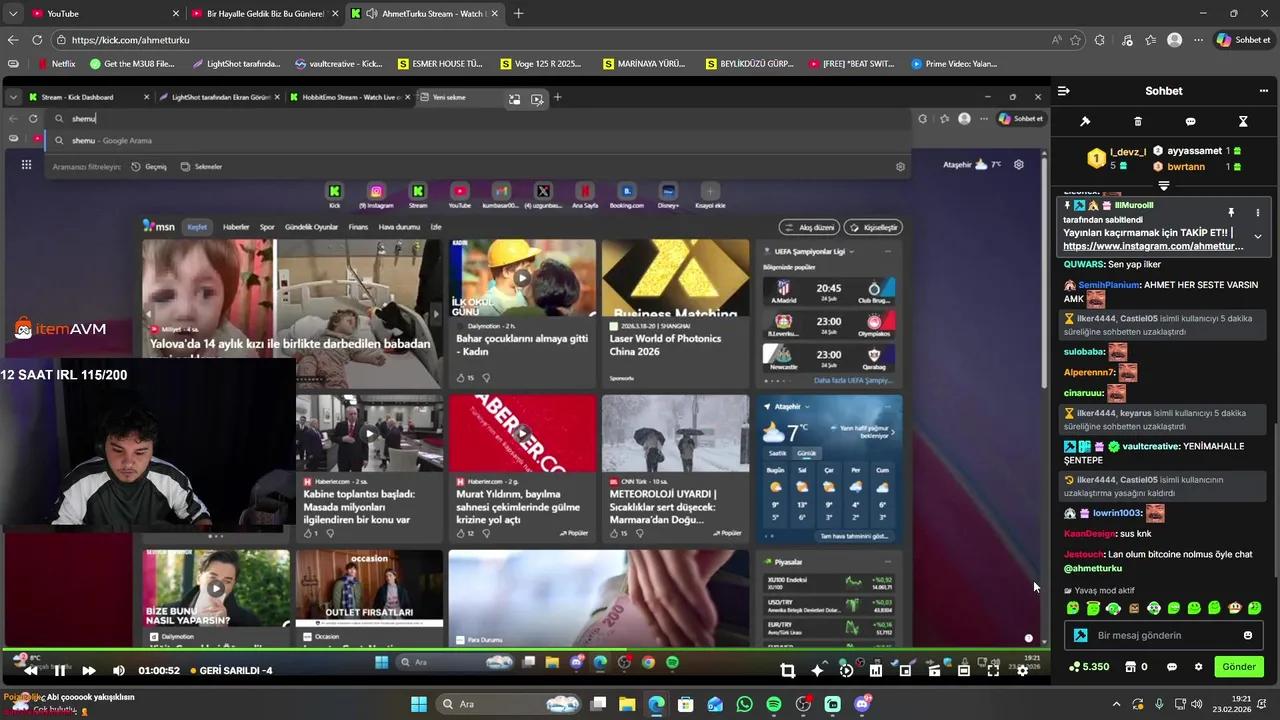This screenshot has height=720, width=1280.
Task: Open the moderator hammer tools in chat header
Action: point(1085,121)
